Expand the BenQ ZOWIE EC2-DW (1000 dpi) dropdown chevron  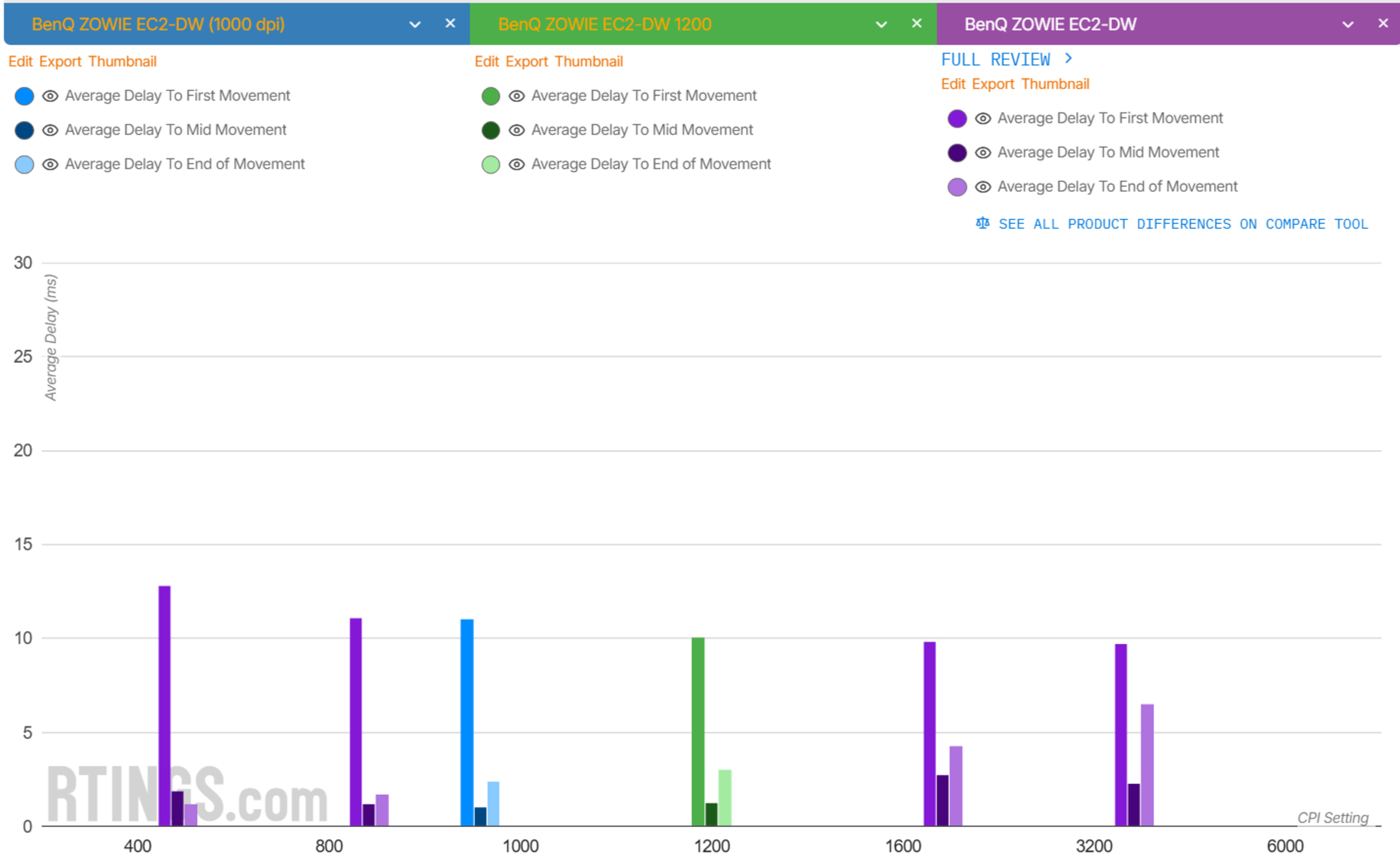[415, 24]
